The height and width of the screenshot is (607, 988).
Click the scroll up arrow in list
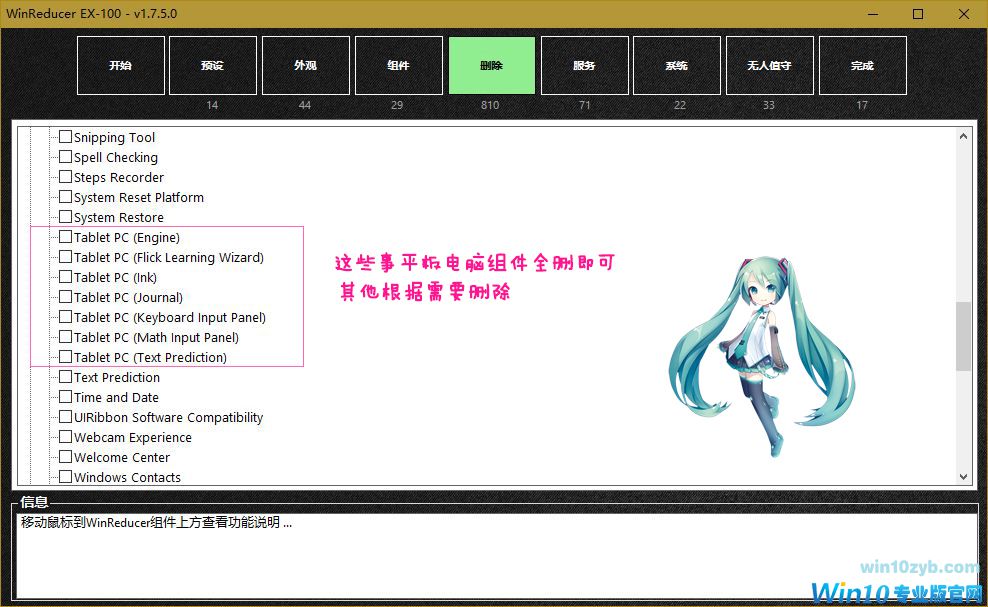tap(964, 136)
